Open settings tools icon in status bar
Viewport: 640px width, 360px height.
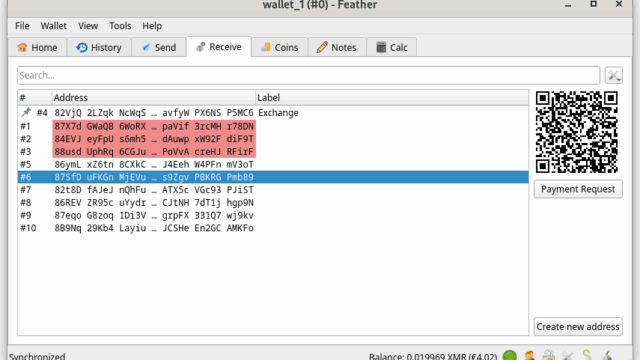(567, 355)
